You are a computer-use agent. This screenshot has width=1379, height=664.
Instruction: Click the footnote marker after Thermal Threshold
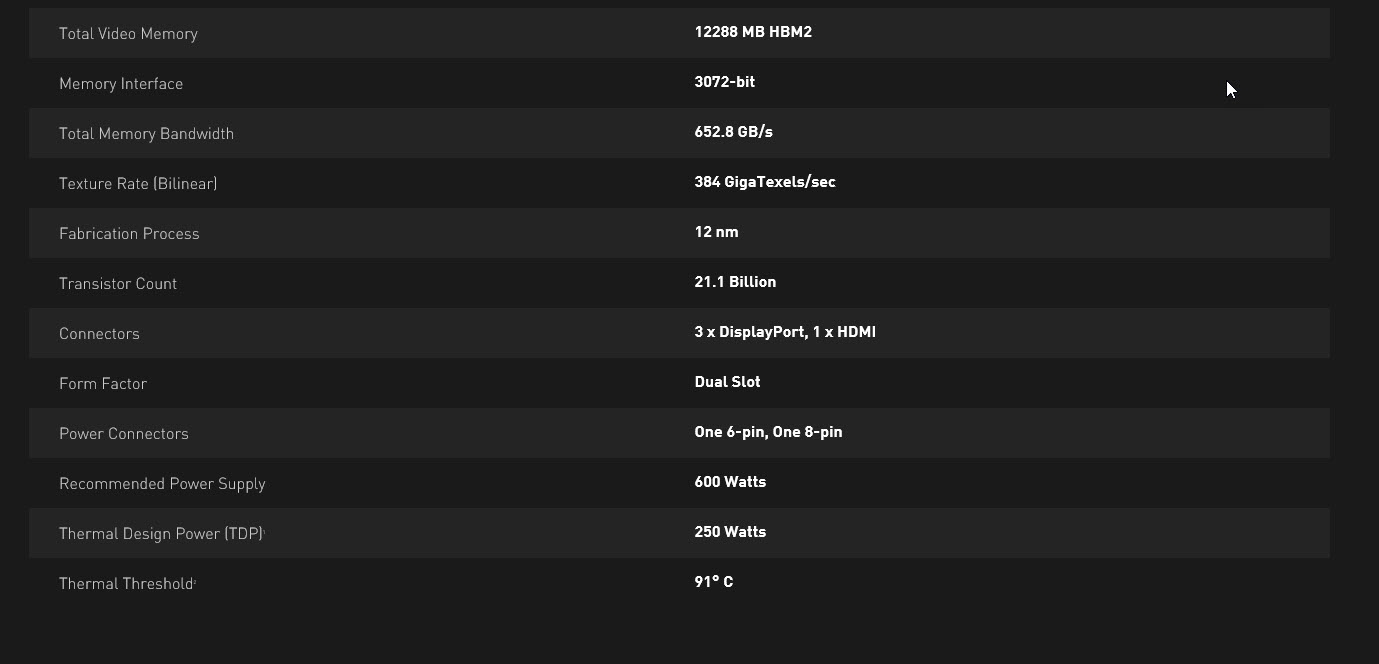point(195,581)
